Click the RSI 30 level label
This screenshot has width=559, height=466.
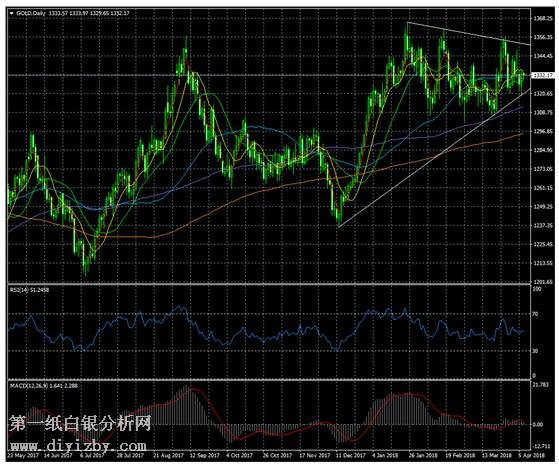coord(535,351)
